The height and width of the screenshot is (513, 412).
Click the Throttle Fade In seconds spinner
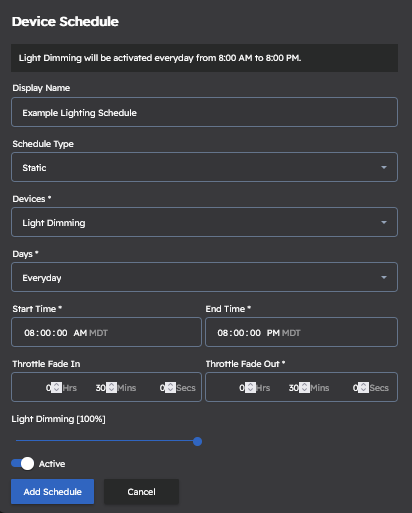pos(170,387)
